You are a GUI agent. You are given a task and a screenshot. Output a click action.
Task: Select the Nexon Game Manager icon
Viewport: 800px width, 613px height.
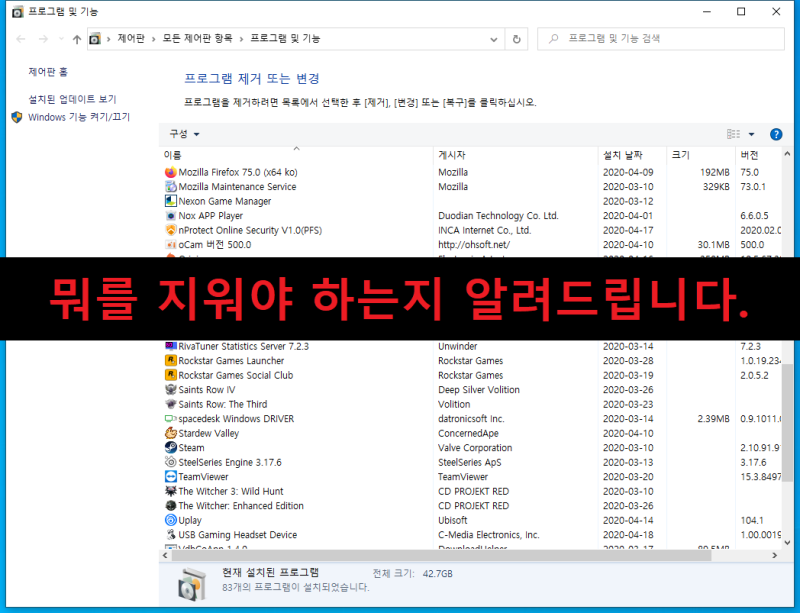point(170,201)
